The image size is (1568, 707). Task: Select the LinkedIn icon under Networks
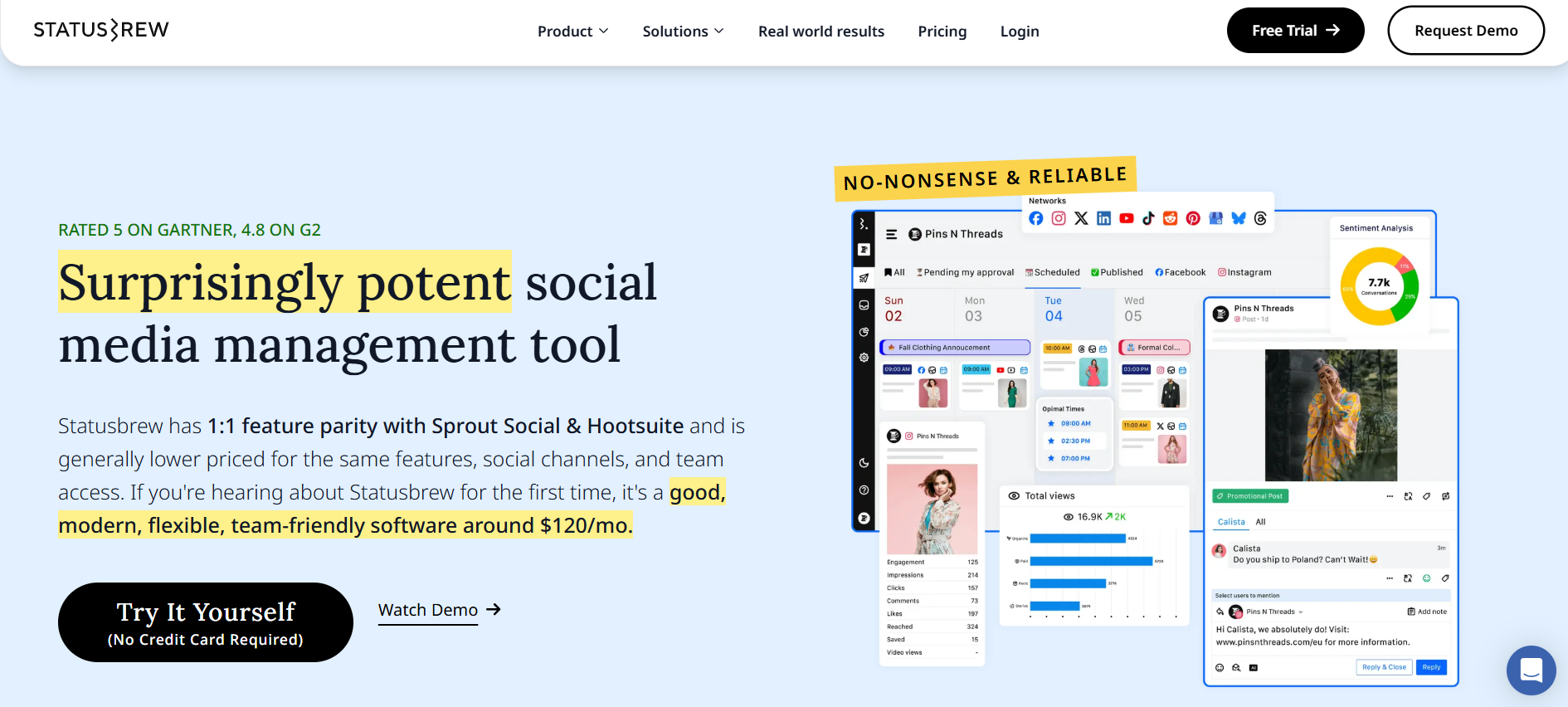[1103, 218]
